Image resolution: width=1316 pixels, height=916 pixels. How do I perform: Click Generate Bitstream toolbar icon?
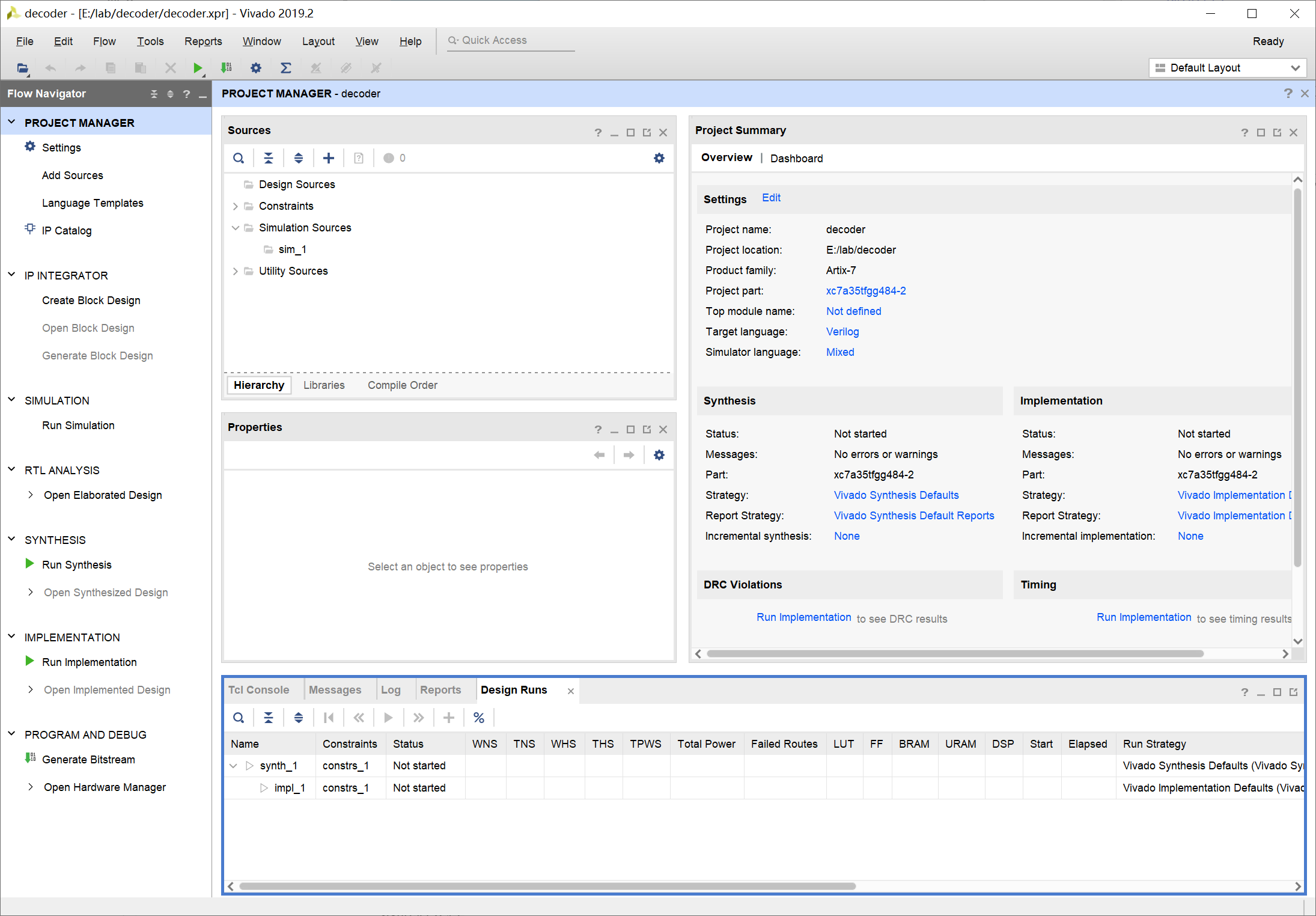227,68
